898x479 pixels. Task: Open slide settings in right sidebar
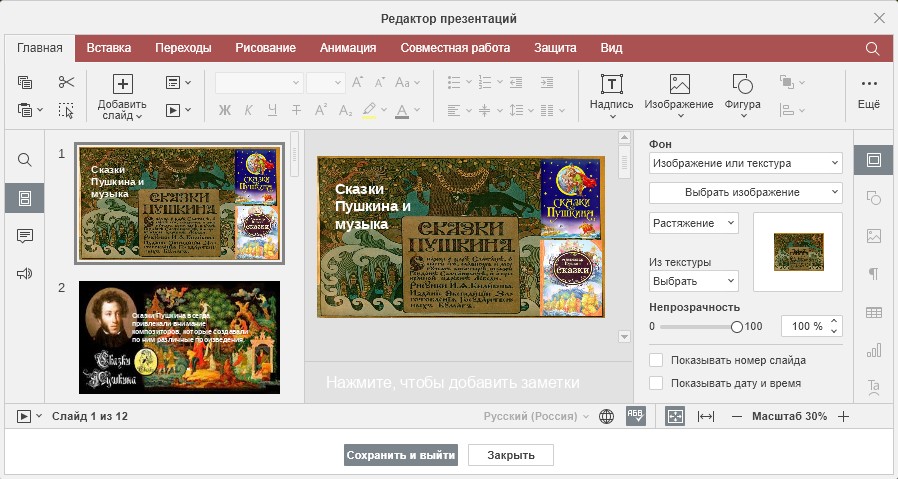coord(873,160)
